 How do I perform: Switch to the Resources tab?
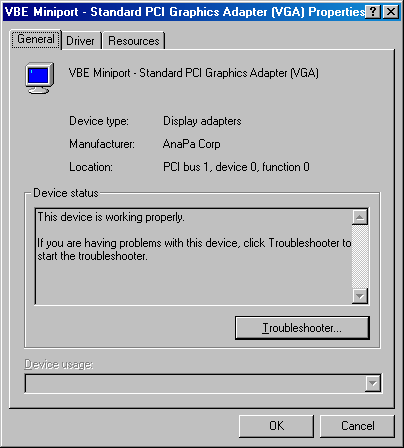(134, 41)
